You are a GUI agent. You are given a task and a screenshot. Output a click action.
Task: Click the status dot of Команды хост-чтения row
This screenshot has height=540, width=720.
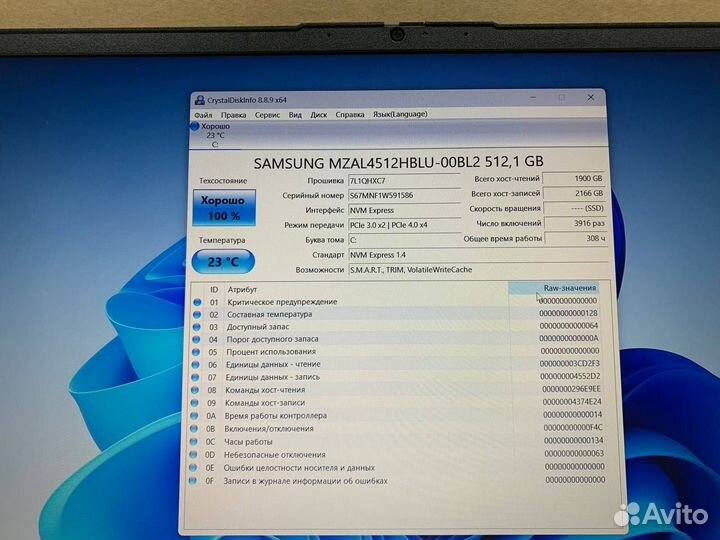click(195, 390)
